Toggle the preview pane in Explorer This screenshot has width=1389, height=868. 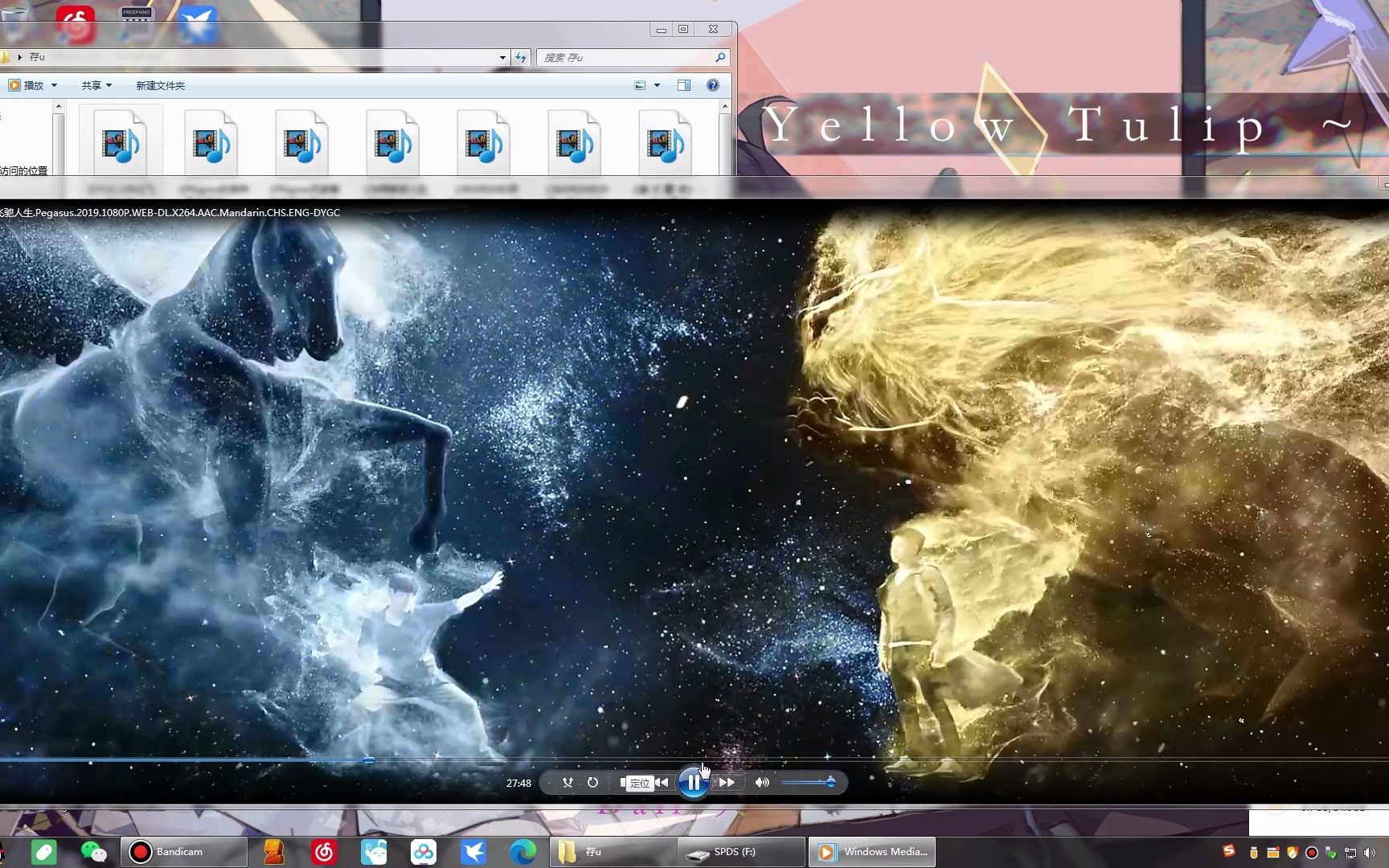684,85
